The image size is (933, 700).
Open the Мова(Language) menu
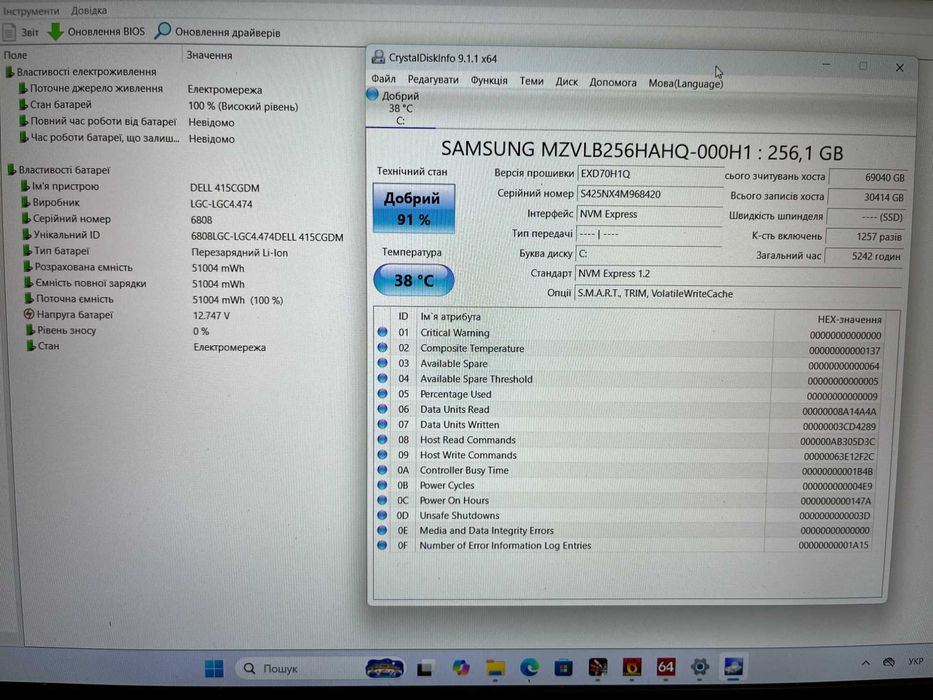[685, 83]
